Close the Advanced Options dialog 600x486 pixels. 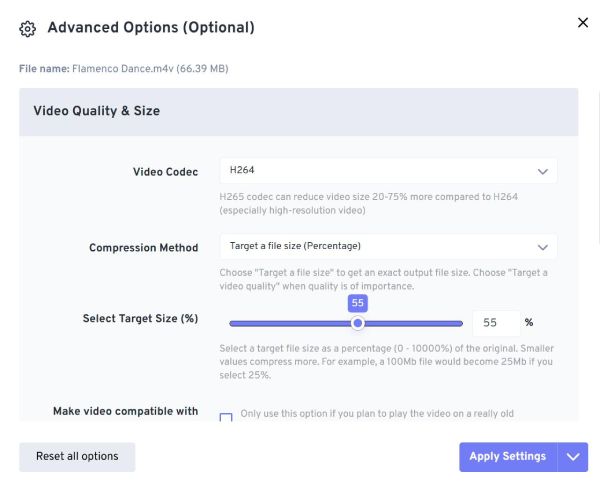tap(582, 23)
